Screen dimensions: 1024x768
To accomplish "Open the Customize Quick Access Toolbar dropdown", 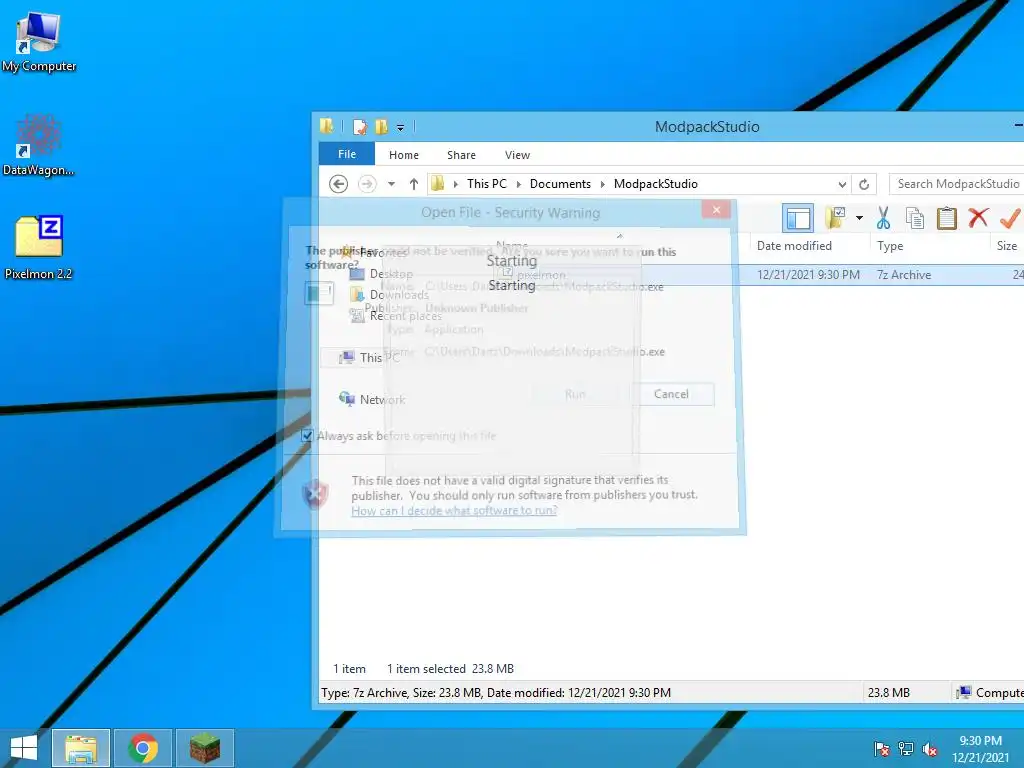I will coord(400,127).
